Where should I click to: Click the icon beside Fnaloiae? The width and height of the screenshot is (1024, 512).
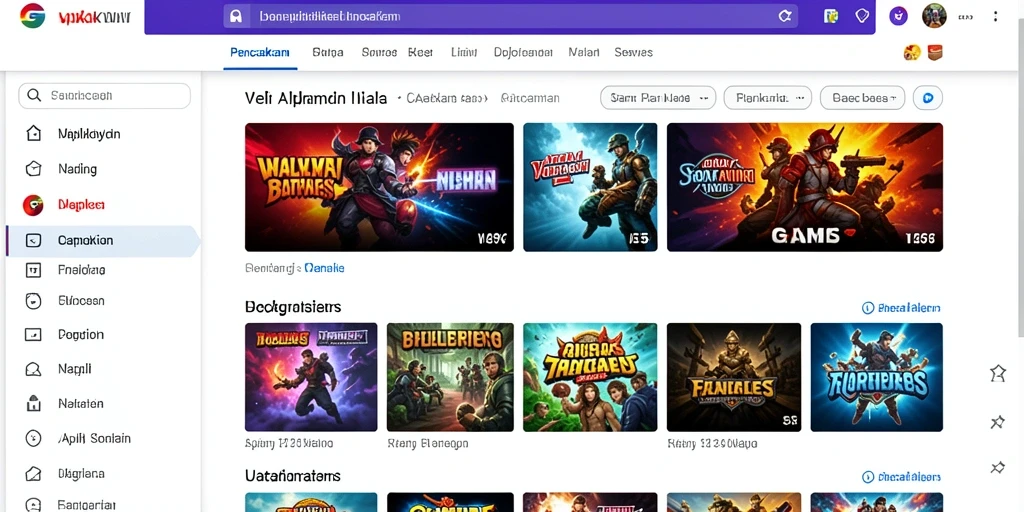pos(33,270)
